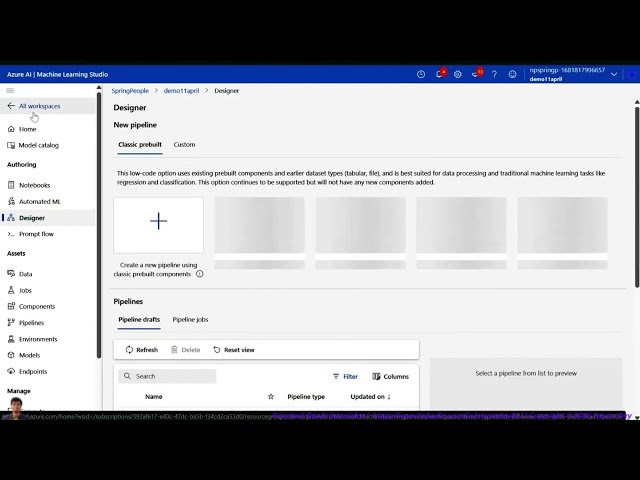
Task: Click the main page vertical scrollbar
Action: coord(637,197)
